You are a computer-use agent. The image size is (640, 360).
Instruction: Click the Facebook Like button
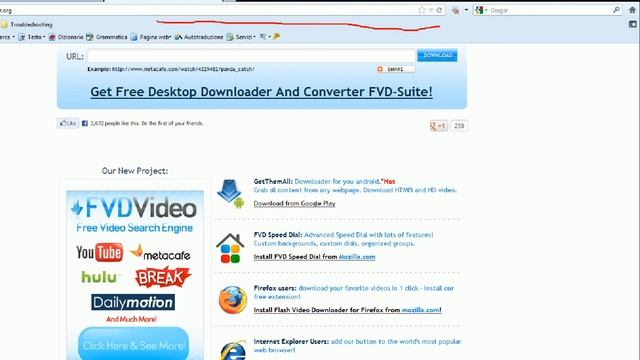point(68,123)
